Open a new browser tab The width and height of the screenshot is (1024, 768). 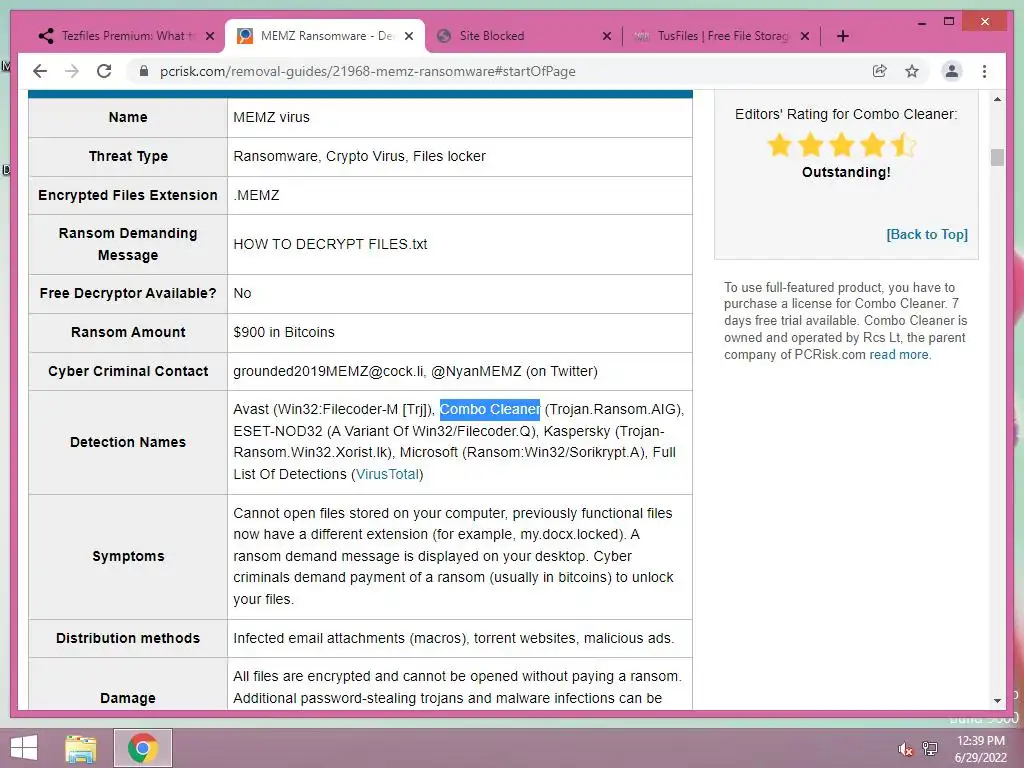842,36
